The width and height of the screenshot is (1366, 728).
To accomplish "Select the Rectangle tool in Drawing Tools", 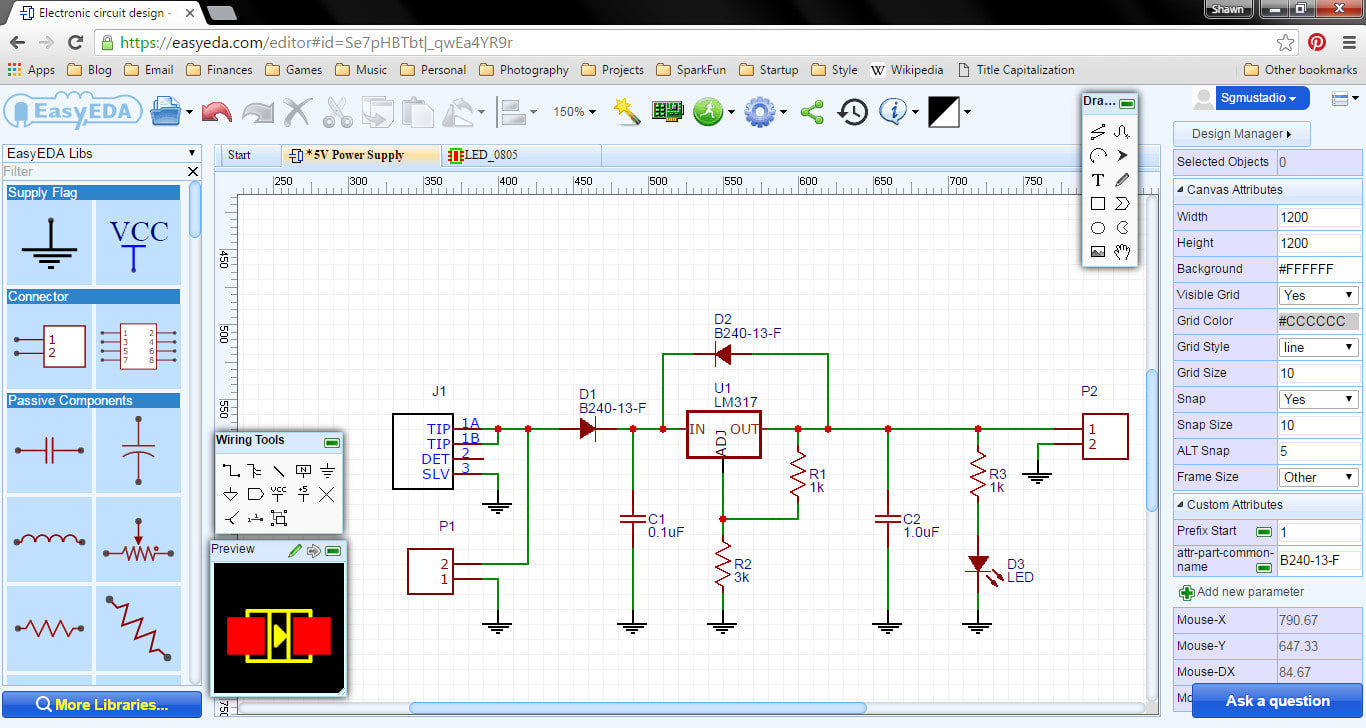I will pos(1097,203).
